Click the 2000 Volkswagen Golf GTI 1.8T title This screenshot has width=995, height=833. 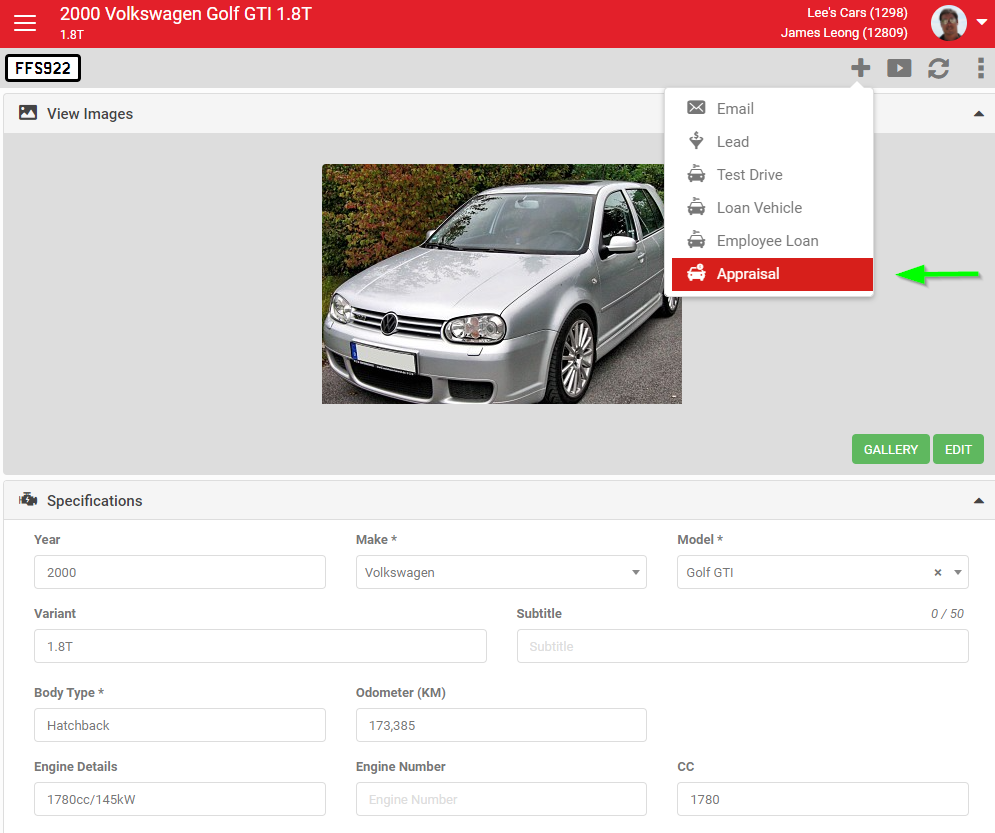186,14
